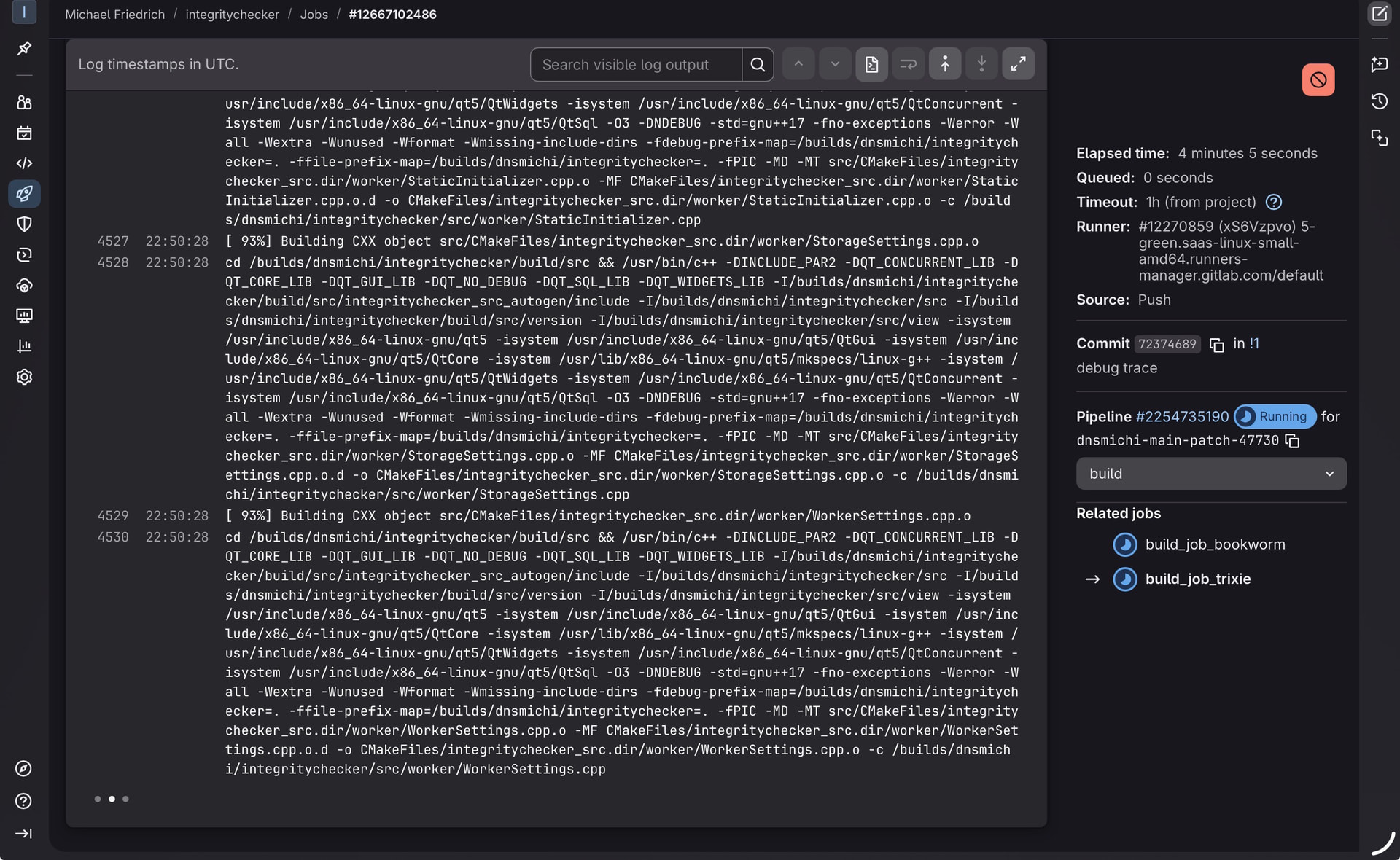
Task: Click the Running pipeline status badge
Action: 1275,416
